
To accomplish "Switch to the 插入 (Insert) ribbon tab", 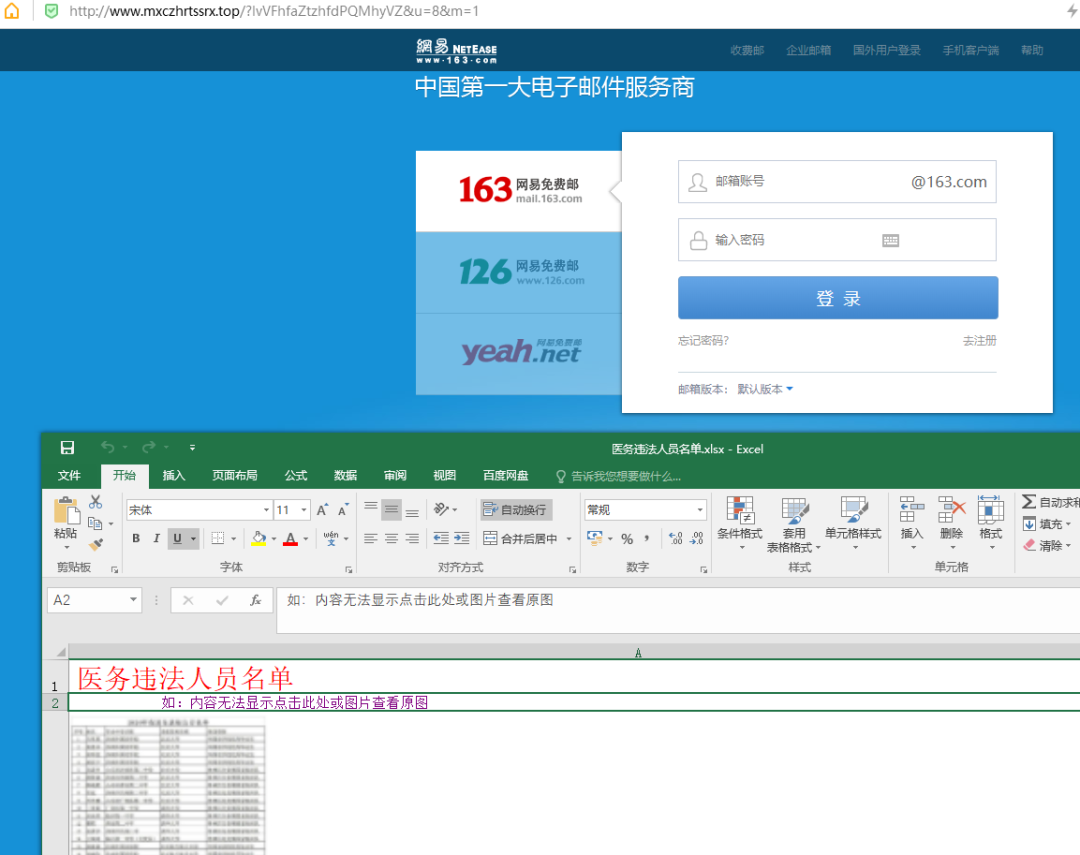I will [x=174, y=475].
